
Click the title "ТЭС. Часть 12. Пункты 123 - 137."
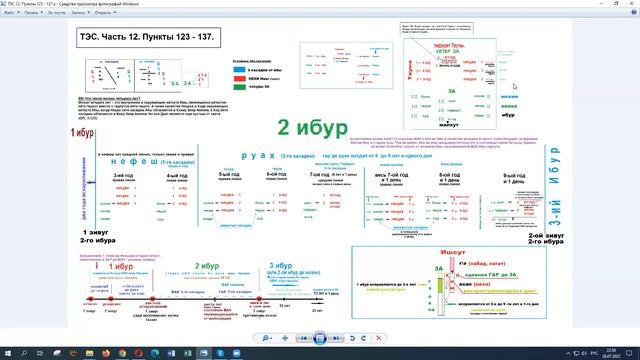147,37
